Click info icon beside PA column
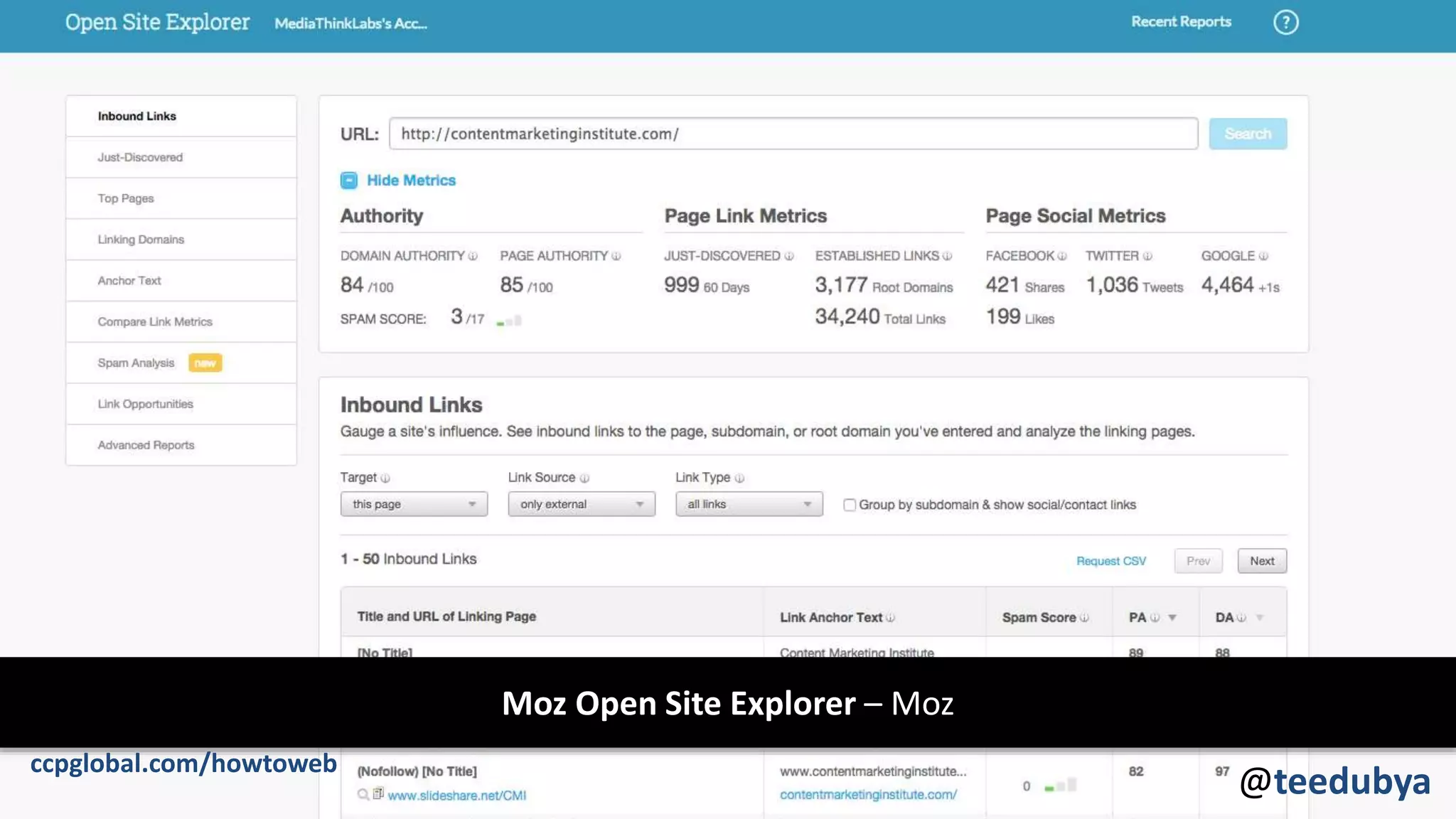Image resolution: width=1456 pixels, height=819 pixels. [1155, 618]
